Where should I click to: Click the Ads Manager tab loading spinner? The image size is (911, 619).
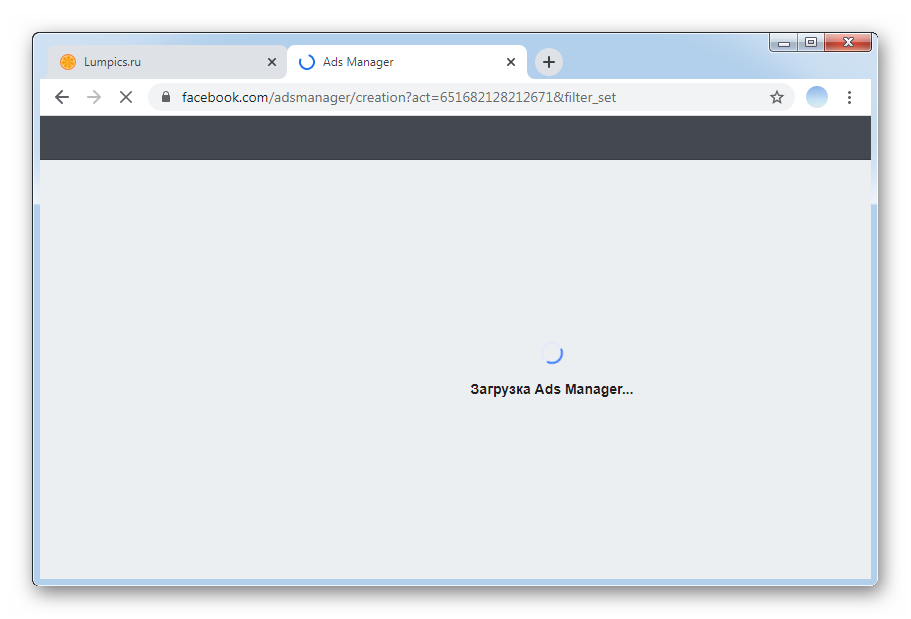[307, 62]
